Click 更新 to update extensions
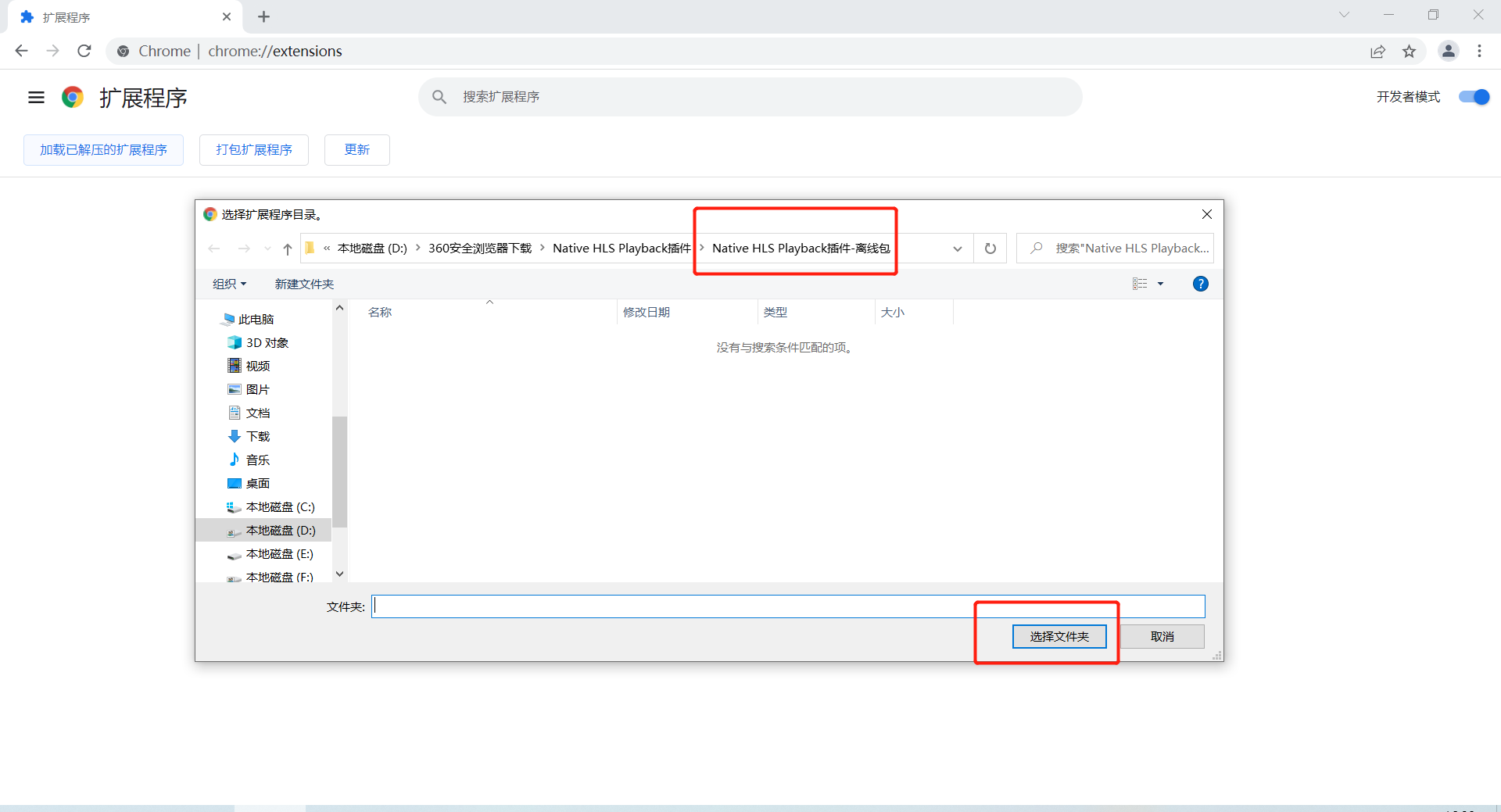1501x812 pixels. coord(356,149)
